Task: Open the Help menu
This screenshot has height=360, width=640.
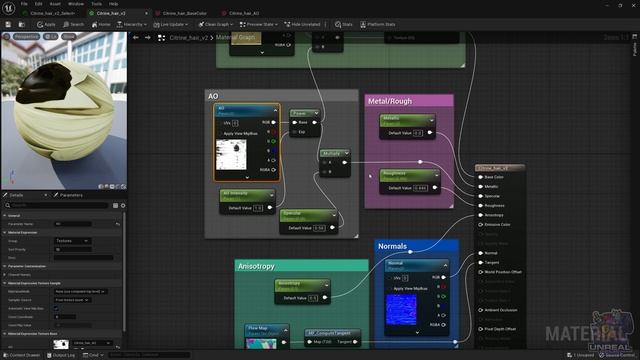Action: pyautogui.click(x=113, y=4)
